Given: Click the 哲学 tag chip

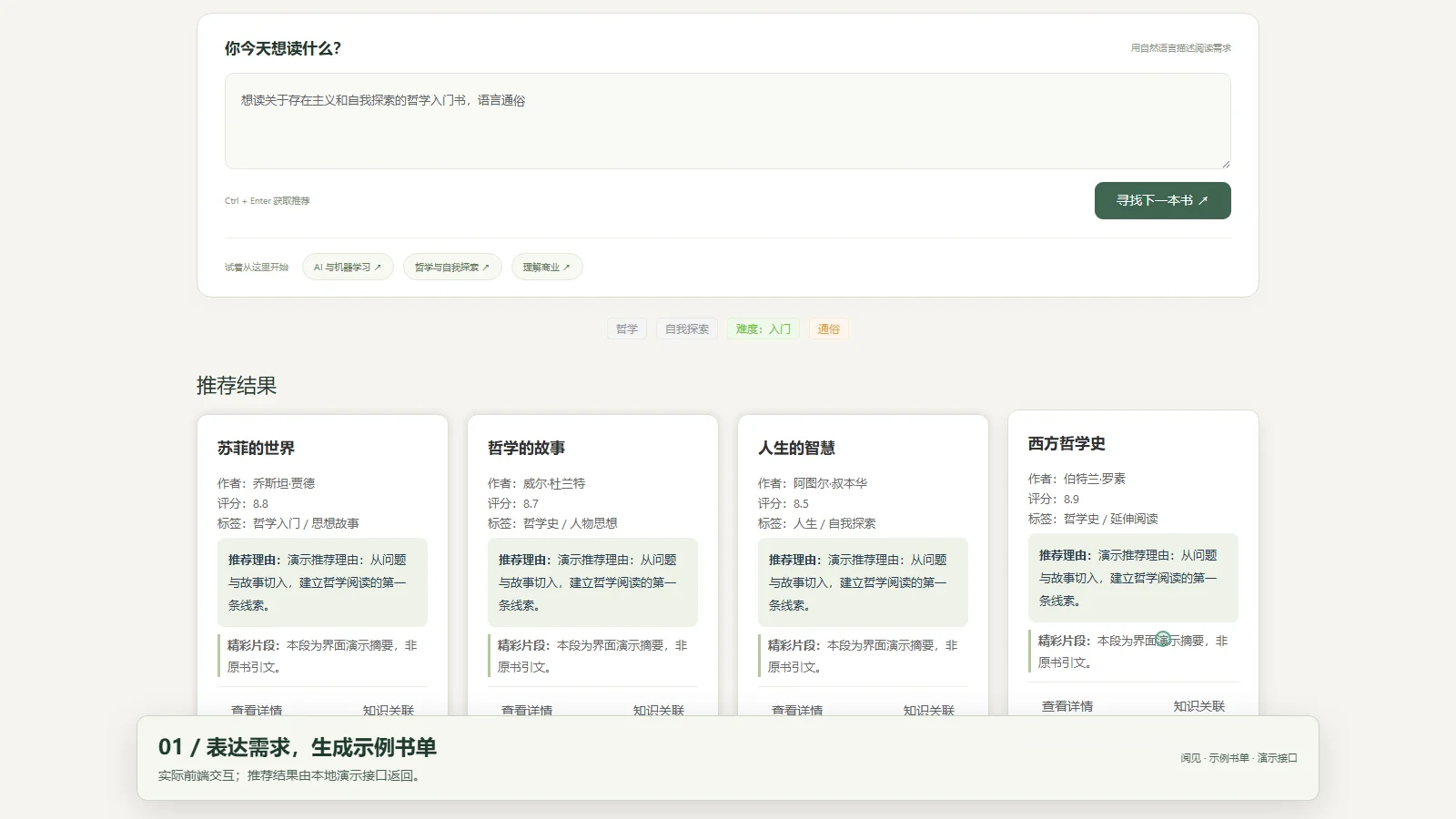Looking at the screenshot, I should [627, 329].
